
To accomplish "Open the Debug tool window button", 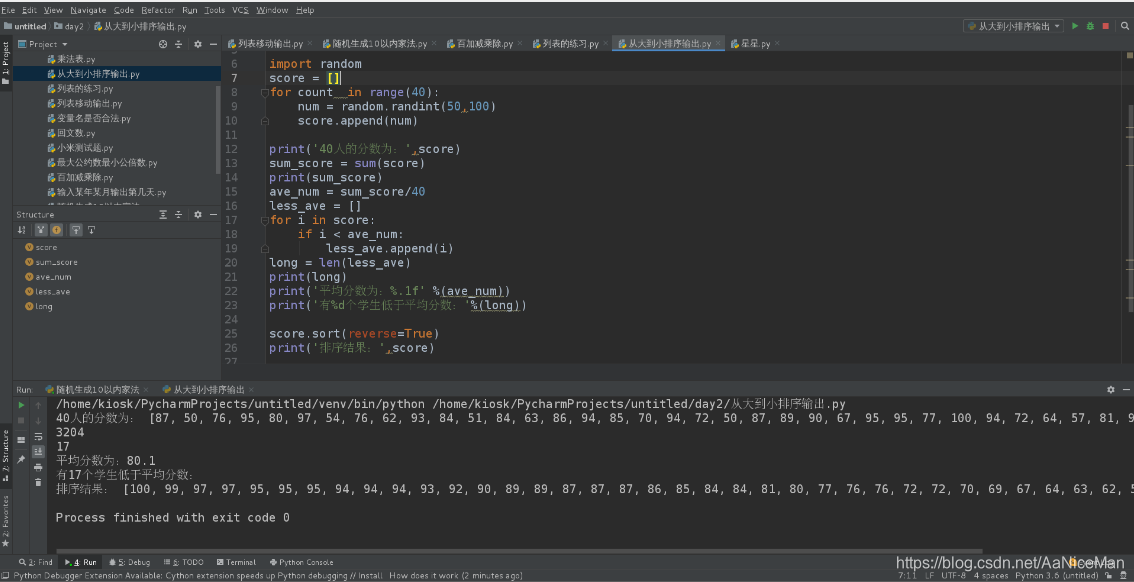I will (129, 562).
